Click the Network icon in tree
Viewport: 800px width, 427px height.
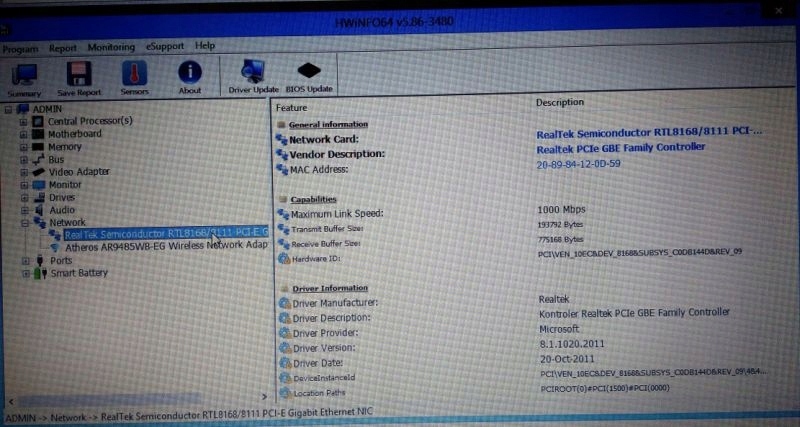40,222
